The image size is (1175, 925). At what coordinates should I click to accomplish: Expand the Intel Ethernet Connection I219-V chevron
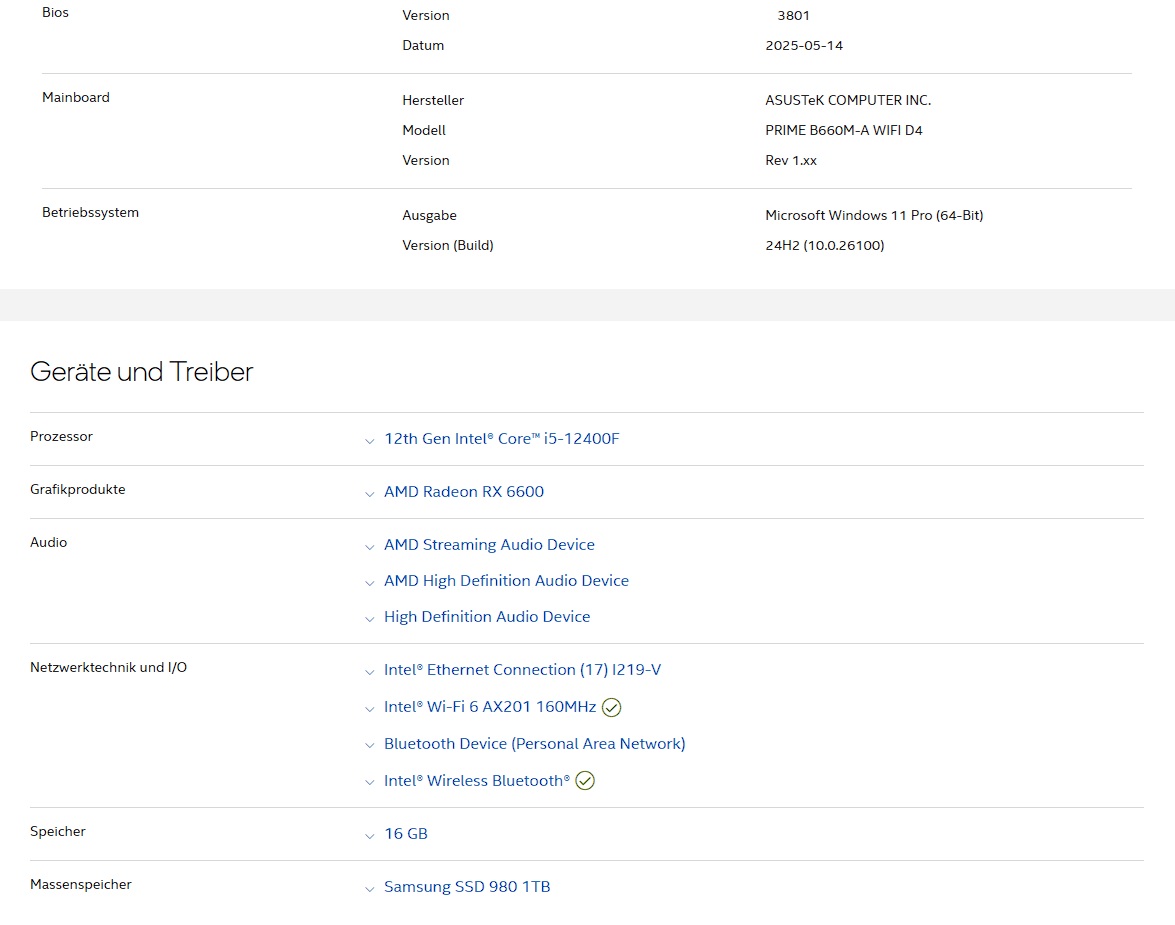tap(369, 672)
